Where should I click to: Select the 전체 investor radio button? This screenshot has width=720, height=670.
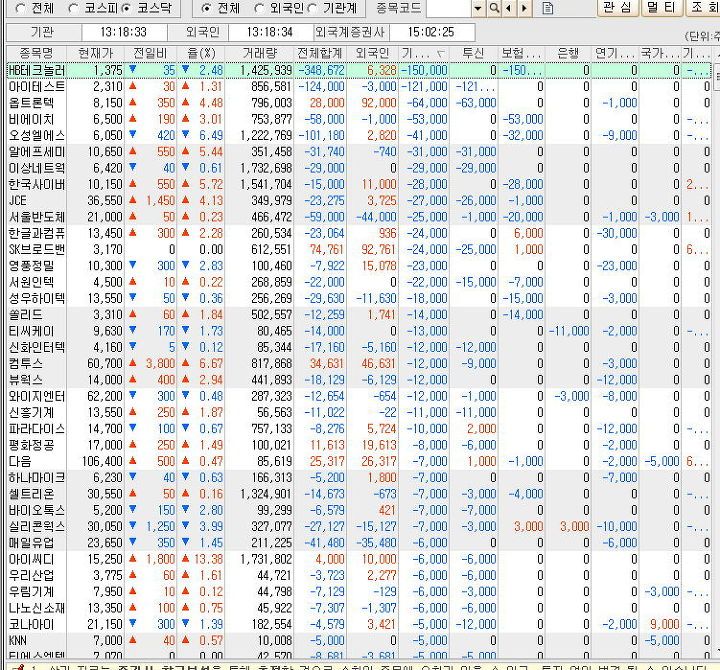point(206,8)
